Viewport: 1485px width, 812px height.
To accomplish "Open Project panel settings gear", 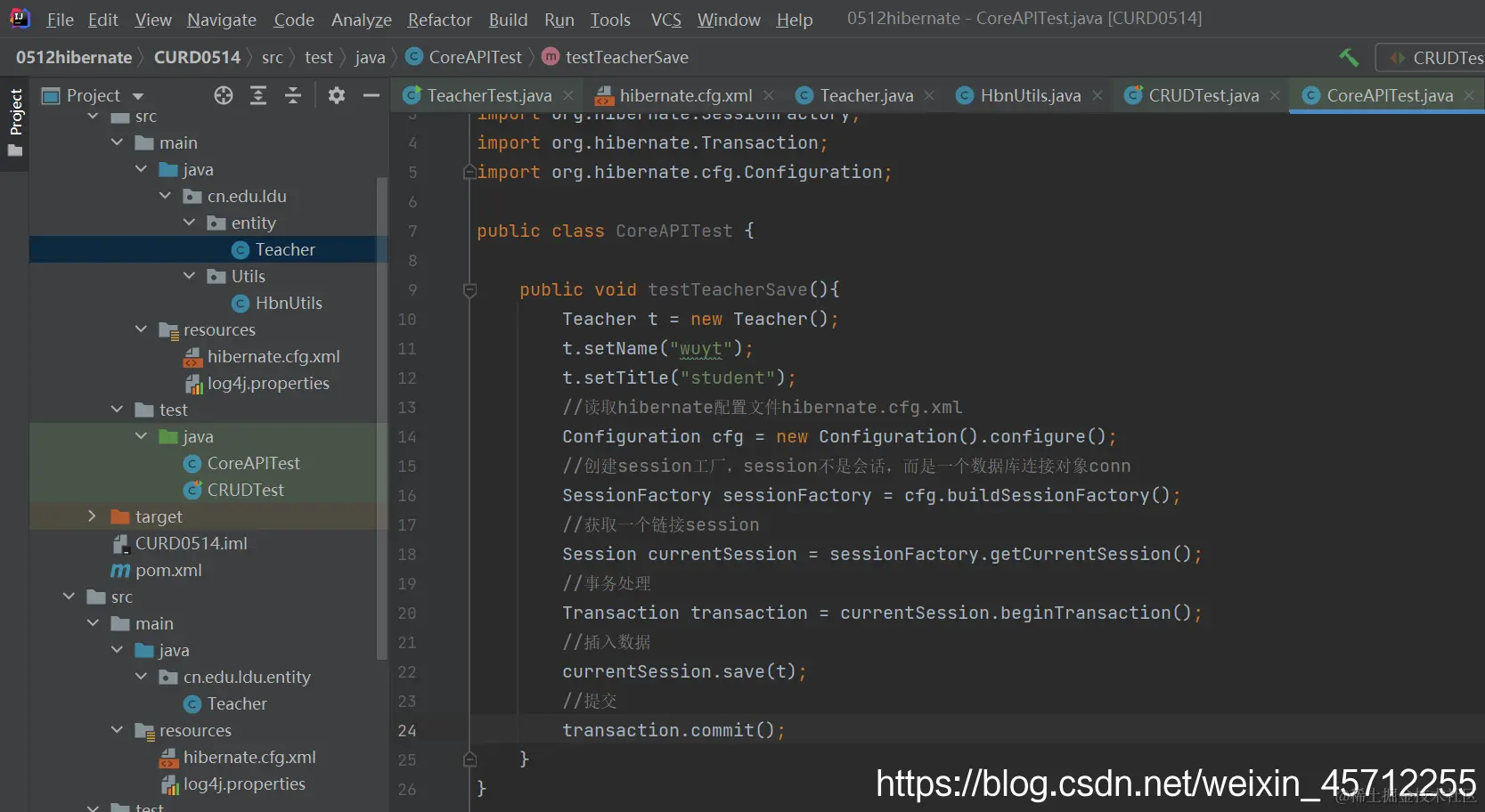I will (336, 95).
